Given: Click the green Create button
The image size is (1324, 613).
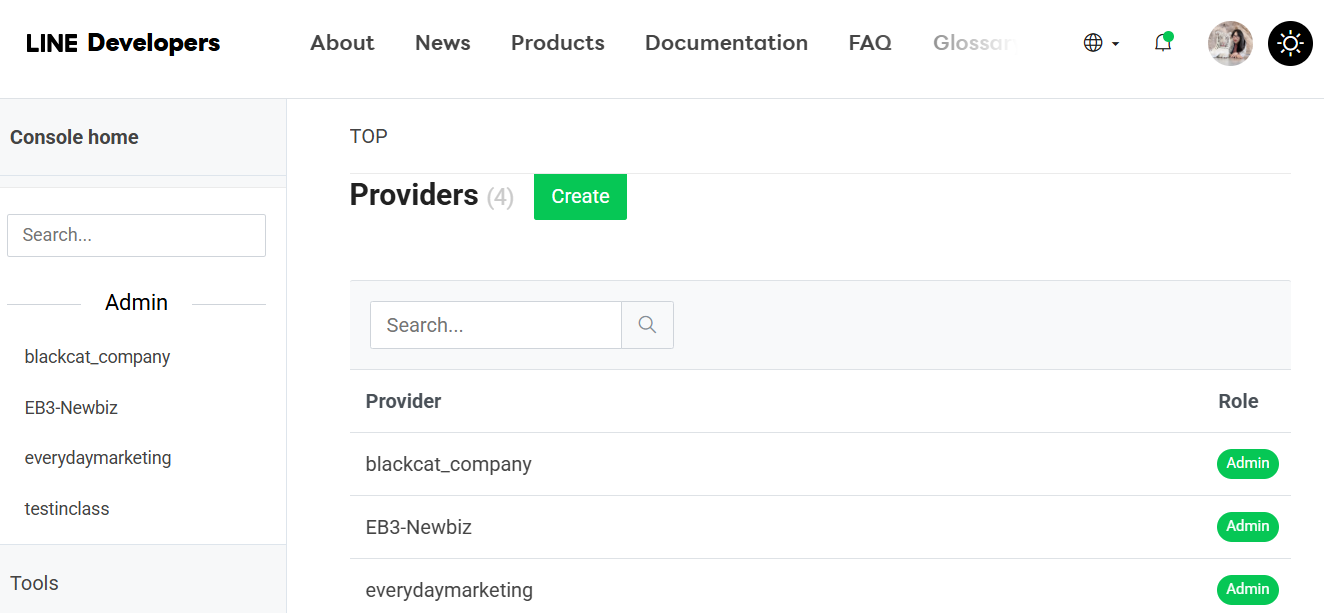Looking at the screenshot, I should tap(580, 196).
